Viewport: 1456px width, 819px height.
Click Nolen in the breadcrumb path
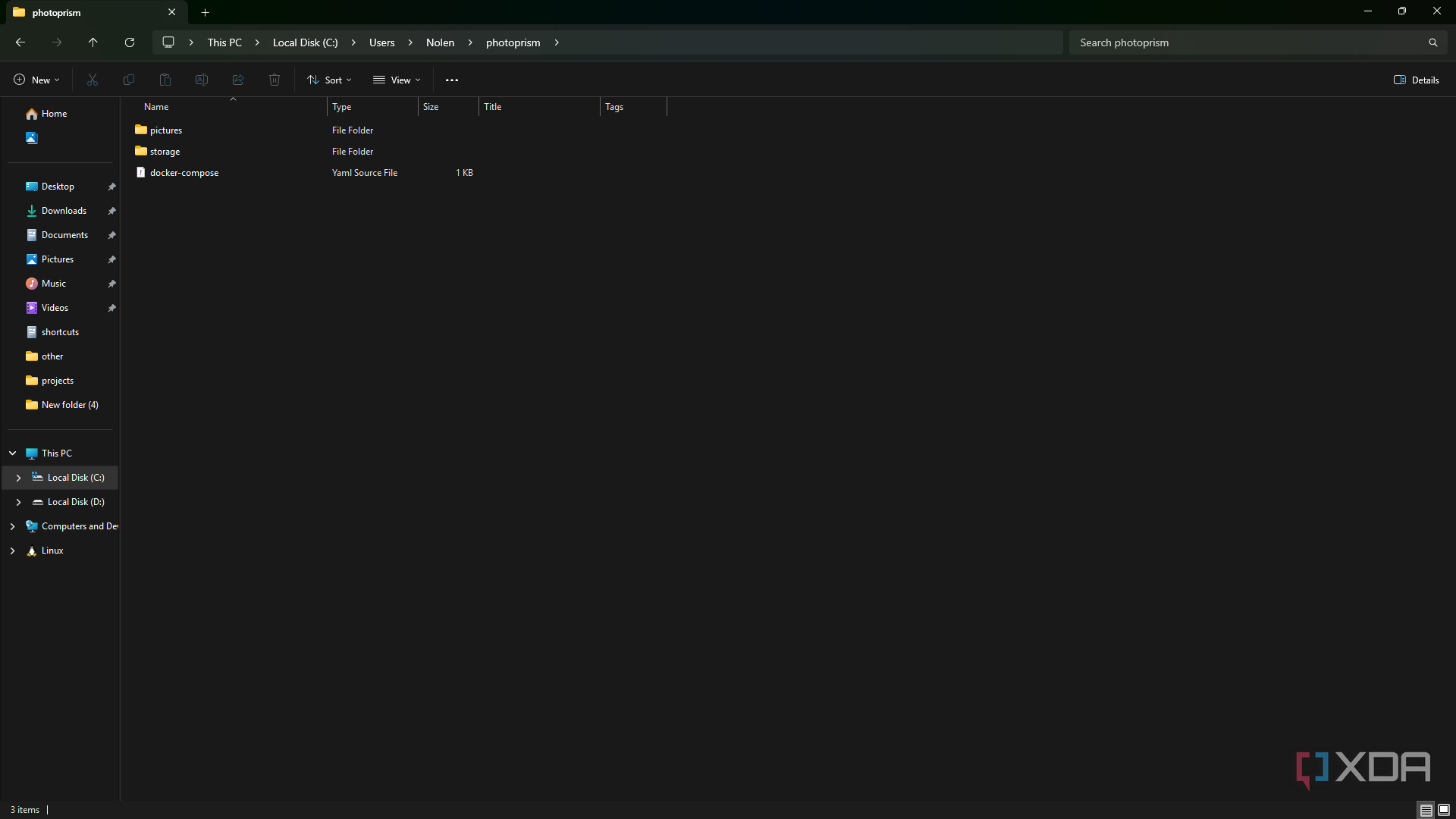tap(441, 42)
